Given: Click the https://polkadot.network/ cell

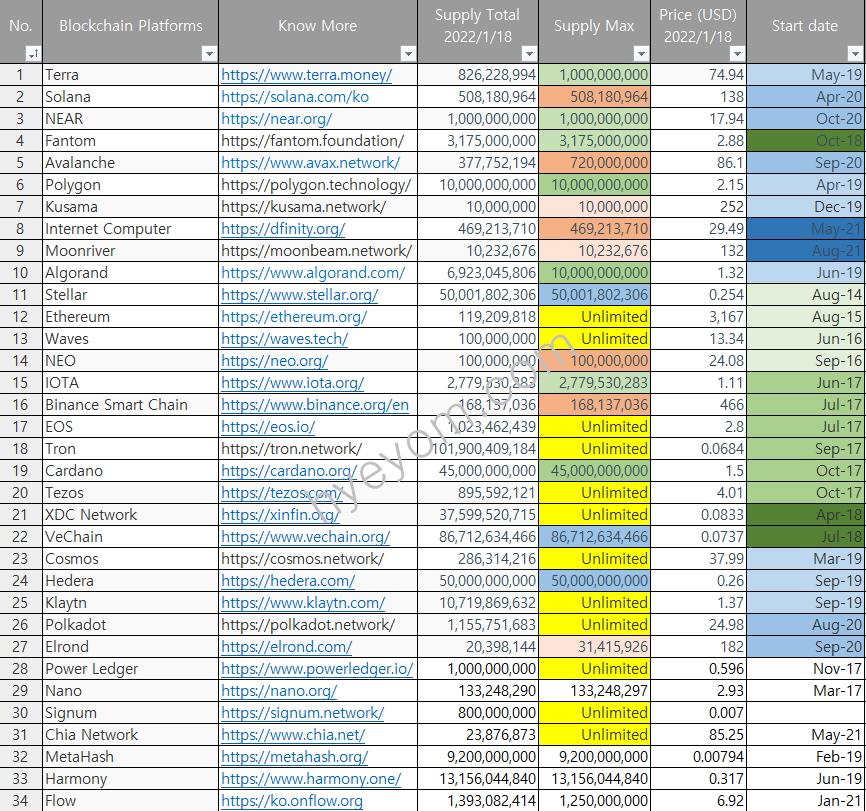Looking at the screenshot, I should coord(318,625).
